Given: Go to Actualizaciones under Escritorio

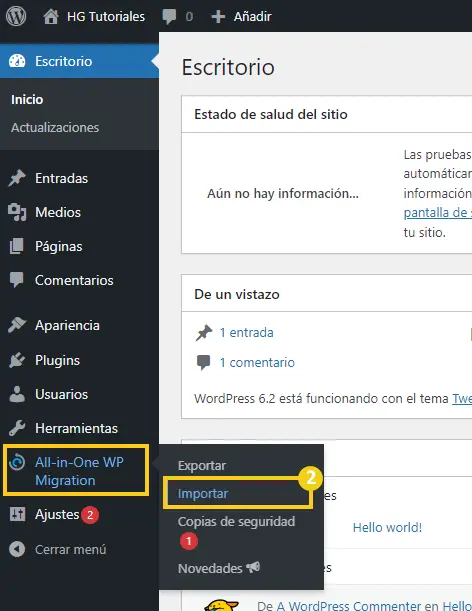Looking at the screenshot, I should [55, 127].
